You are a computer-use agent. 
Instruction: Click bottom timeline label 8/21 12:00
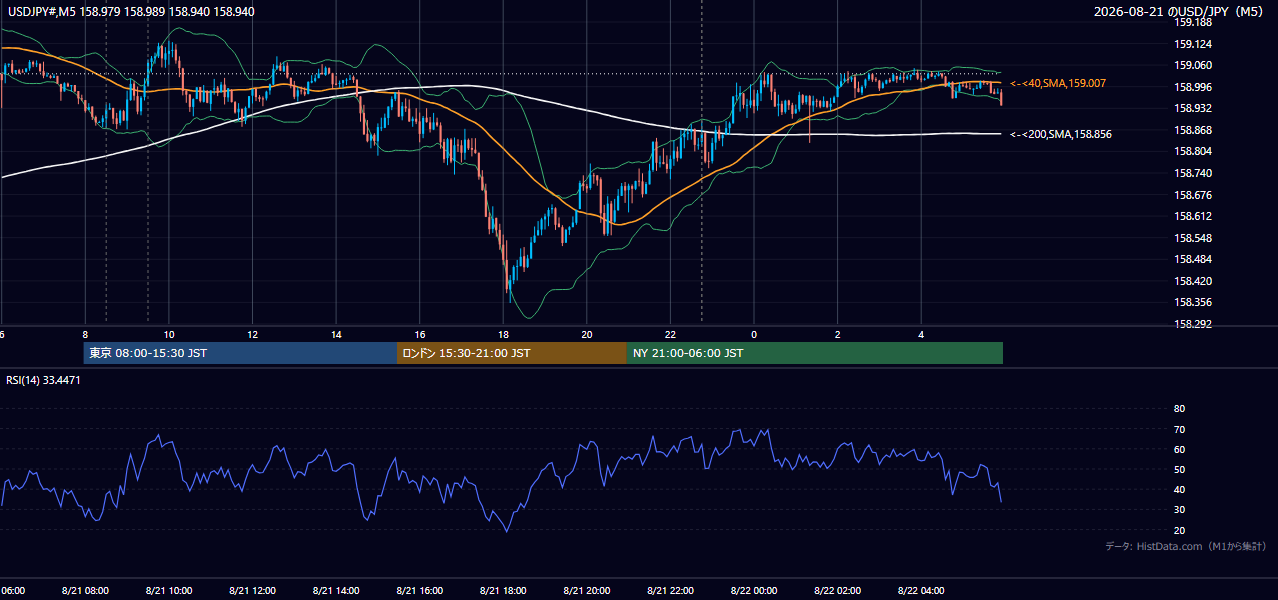253,591
